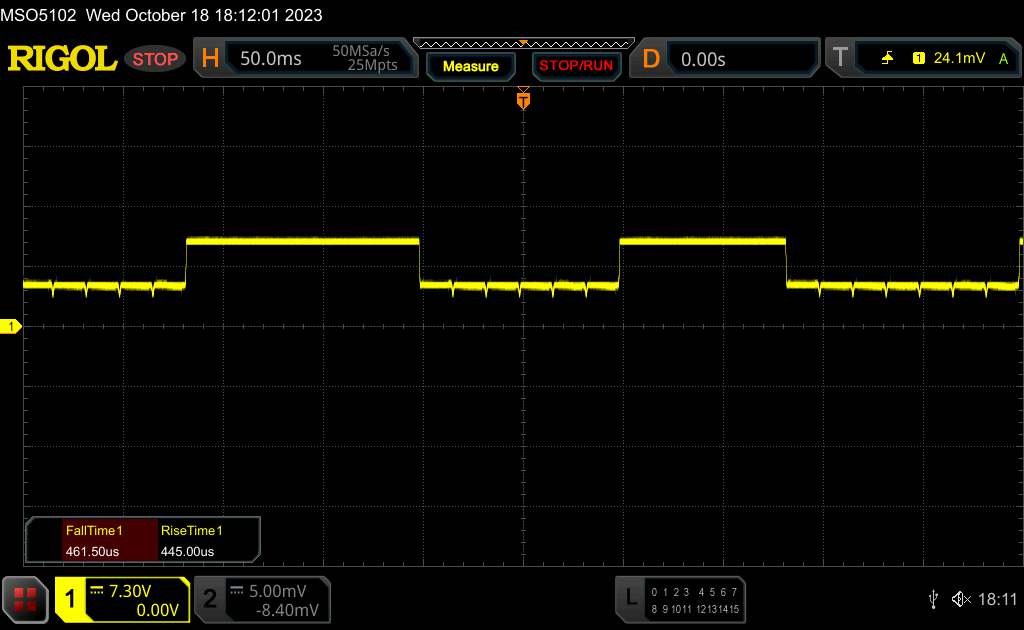
Task: Toggle channel 2 on or off
Action: (210, 599)
